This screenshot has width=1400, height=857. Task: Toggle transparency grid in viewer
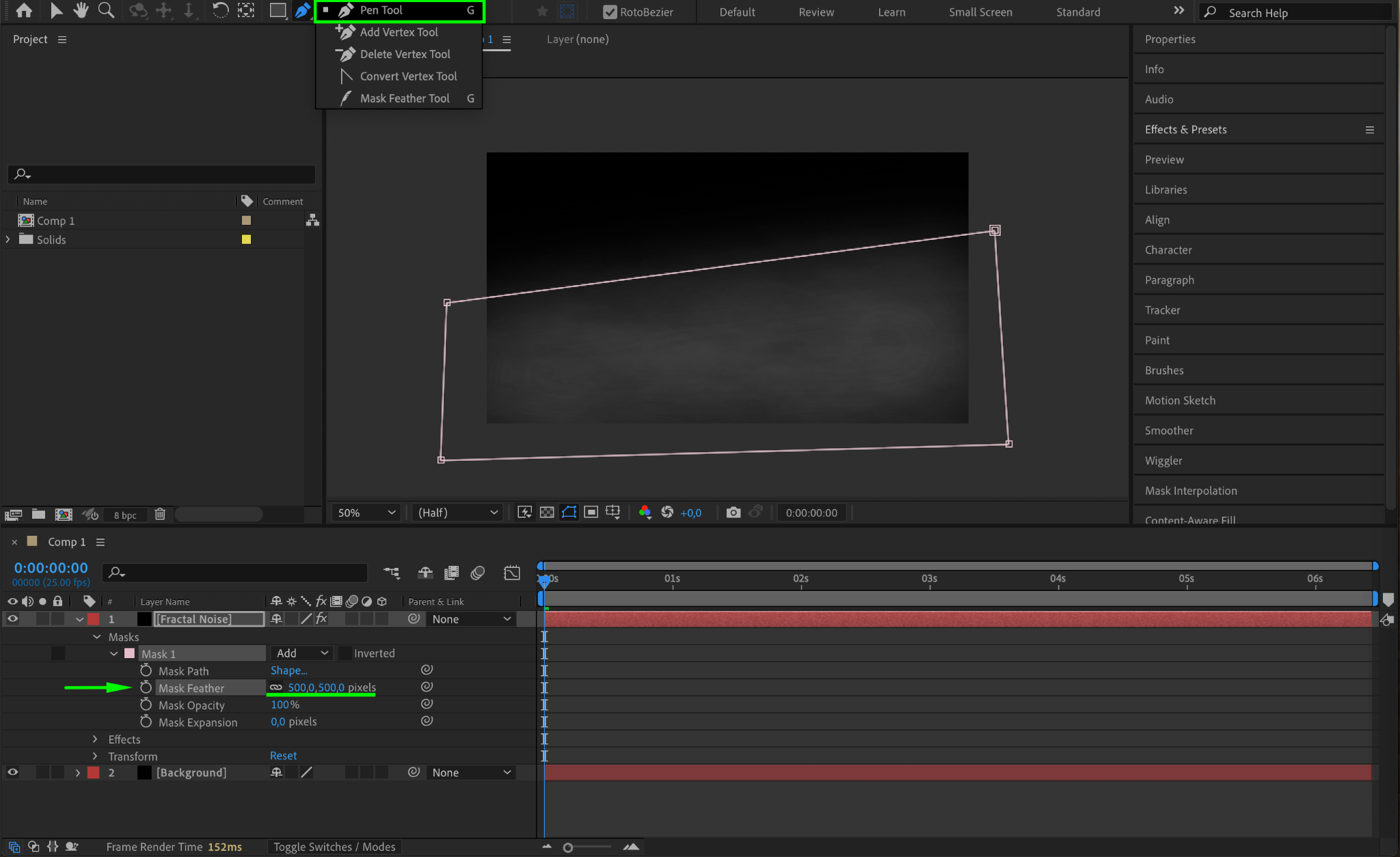(547, 513)
